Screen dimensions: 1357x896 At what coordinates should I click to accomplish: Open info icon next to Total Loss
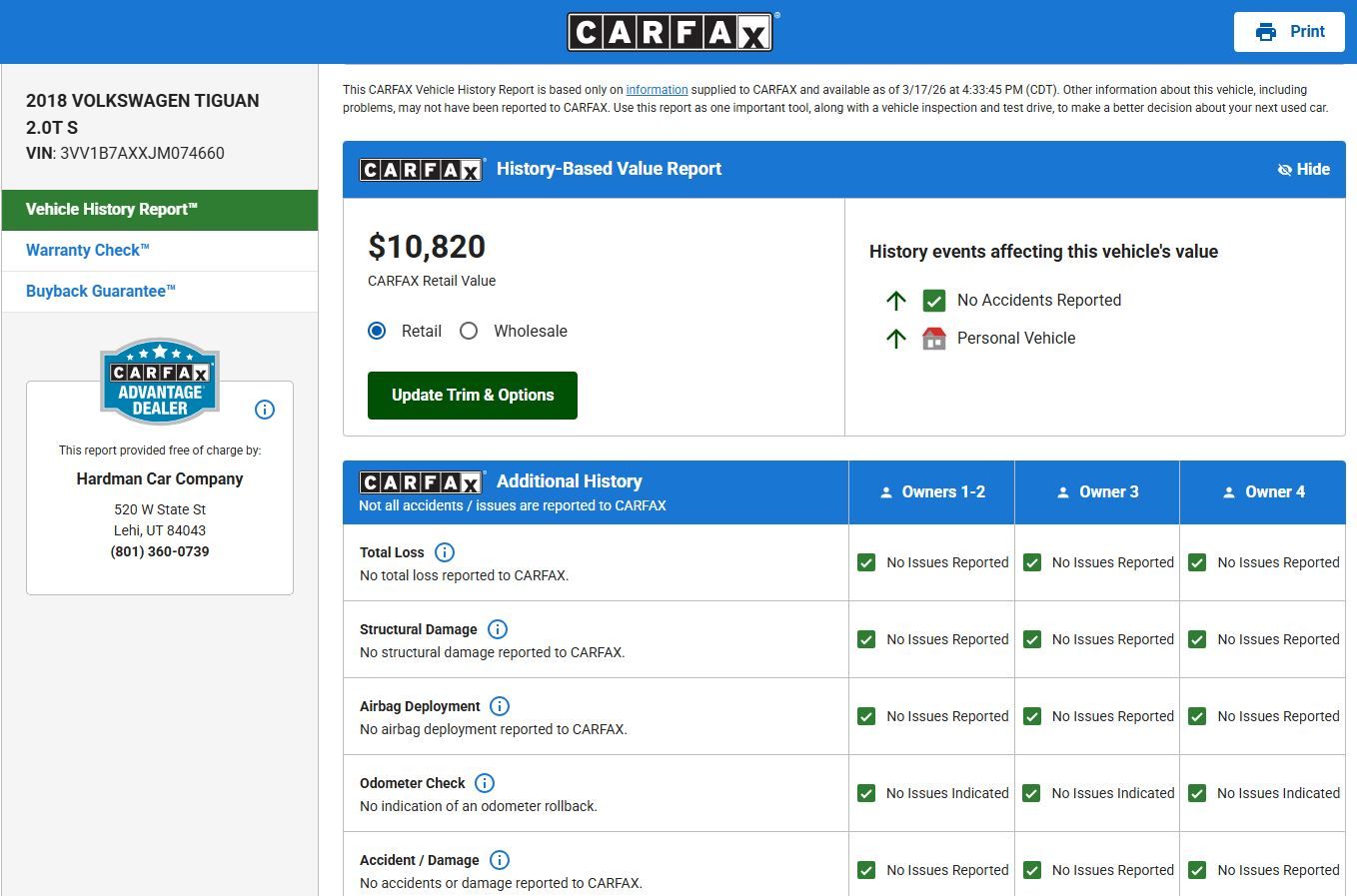[445, 552]
